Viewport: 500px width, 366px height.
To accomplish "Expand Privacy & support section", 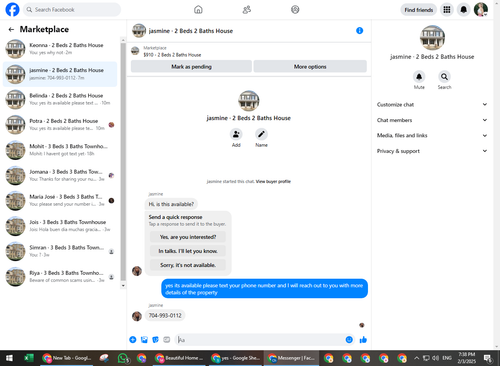I will click(x=432, y=151).
